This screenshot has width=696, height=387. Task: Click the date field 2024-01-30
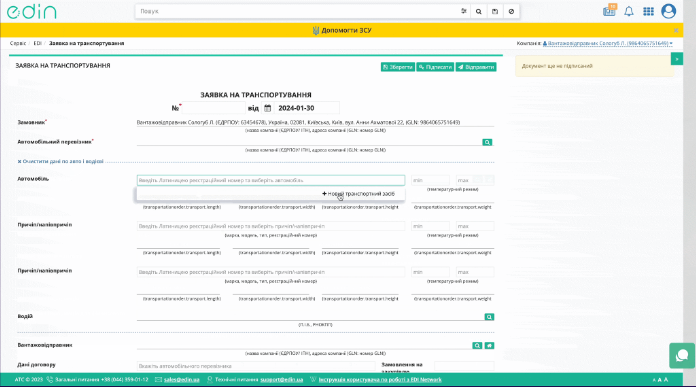click(x=306, y=108)
